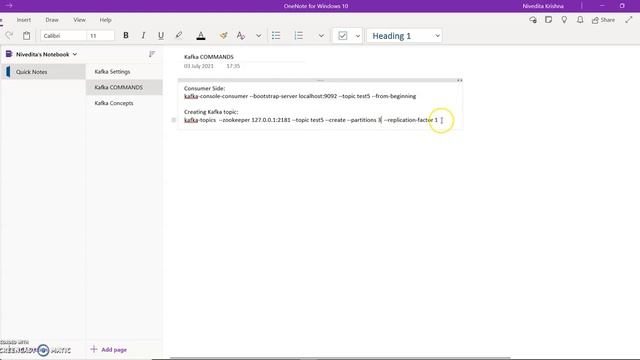This screenshot has width=640, height=360.
Task: Open the sync status icon
Action: point(533,20)
